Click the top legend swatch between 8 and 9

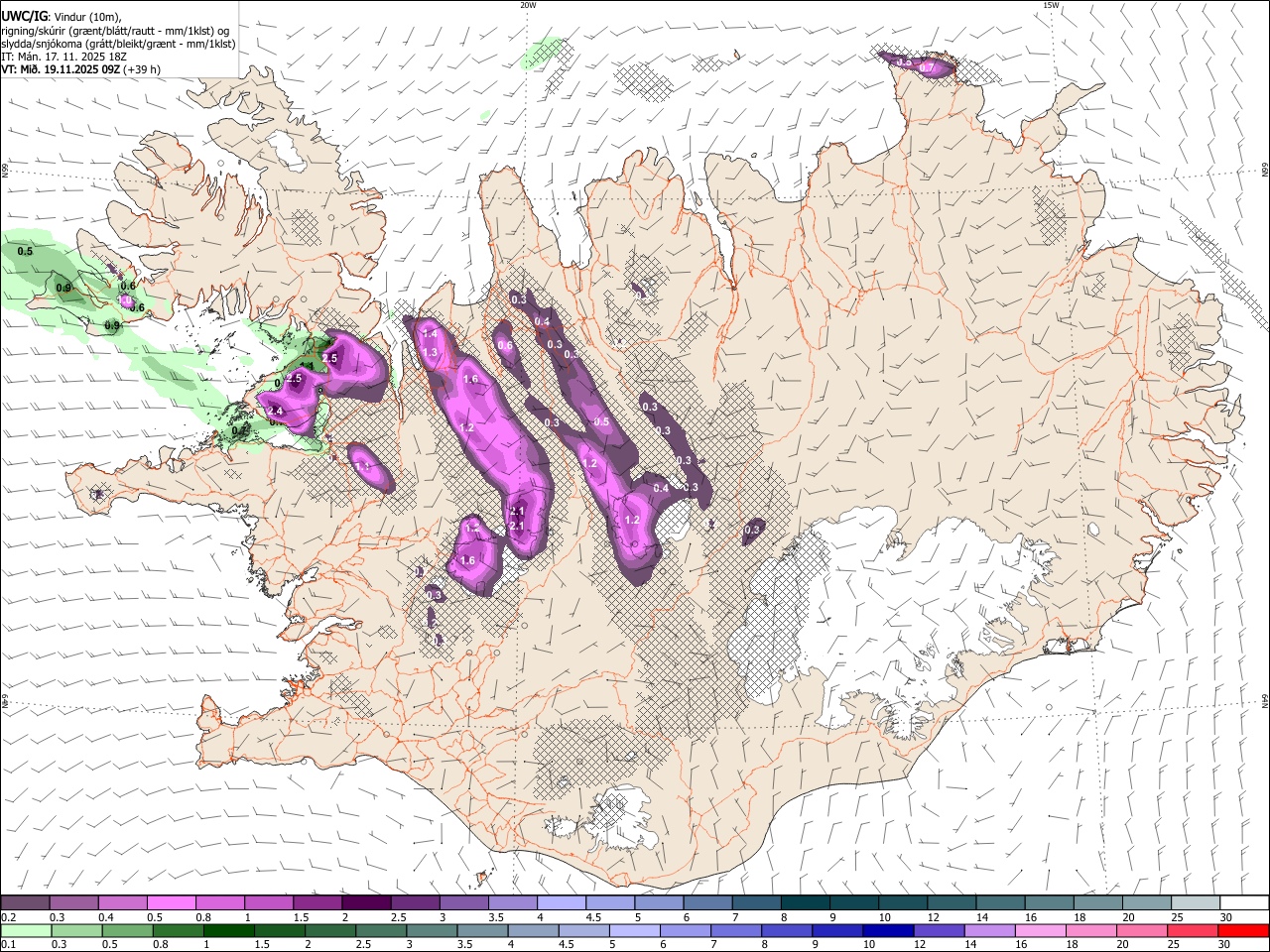[806, 903]
